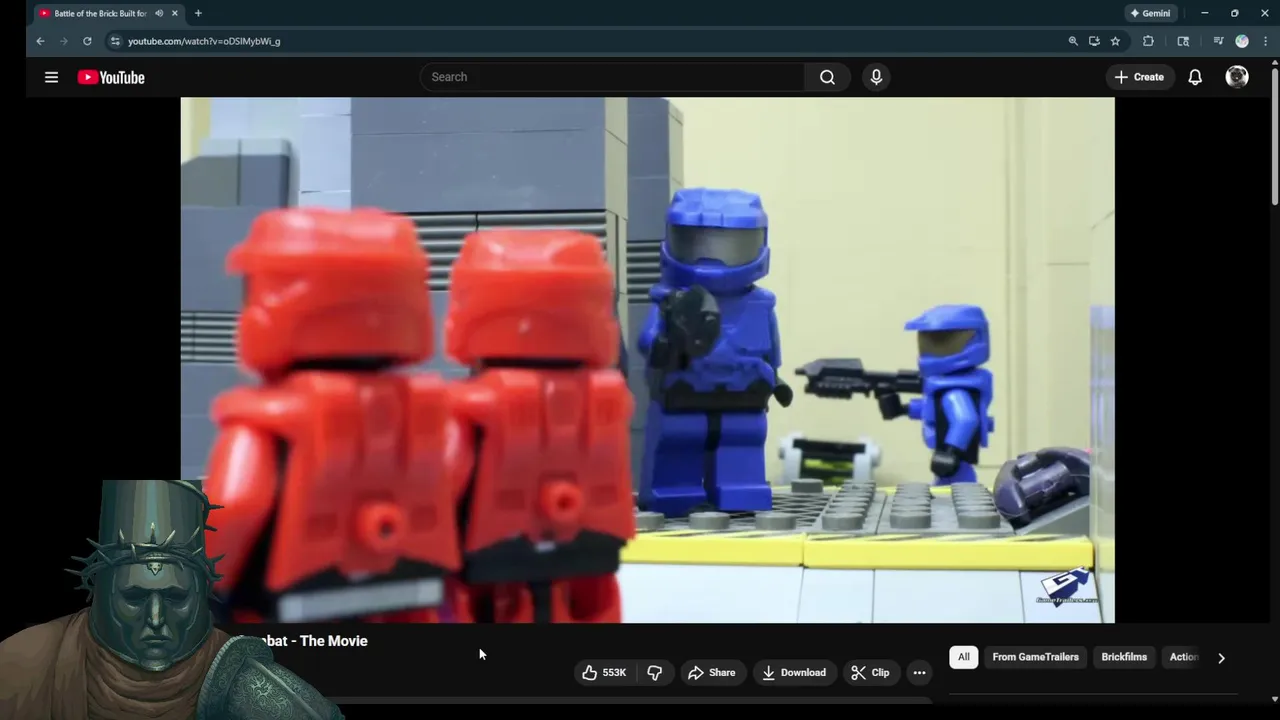Open Gemini in Chrome
1280x720 pixels.
point(1150,13)
